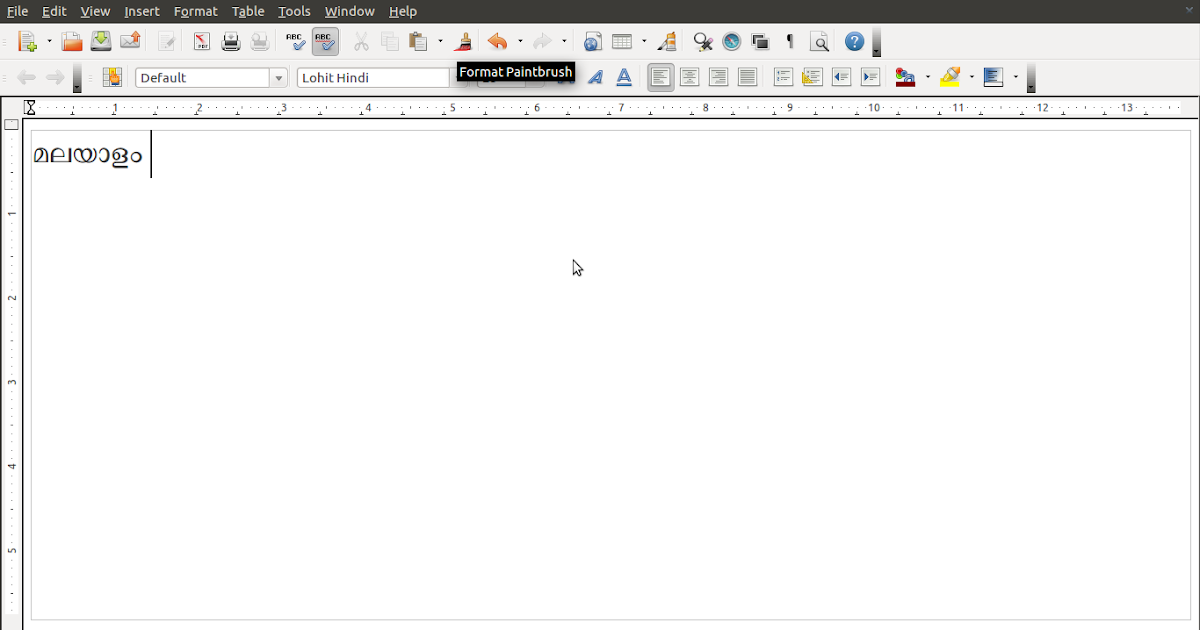
Task: Click the Malayalam text in the document
Action: pos(88,156)
